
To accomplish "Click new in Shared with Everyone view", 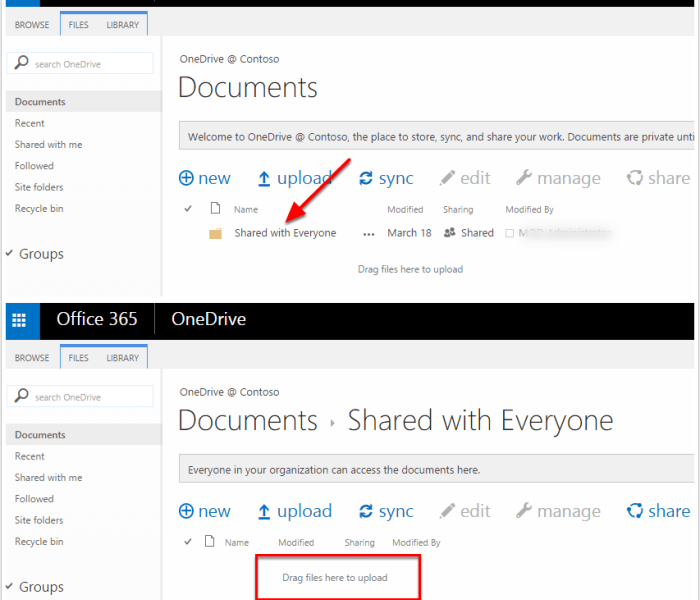I will point(205,511).
